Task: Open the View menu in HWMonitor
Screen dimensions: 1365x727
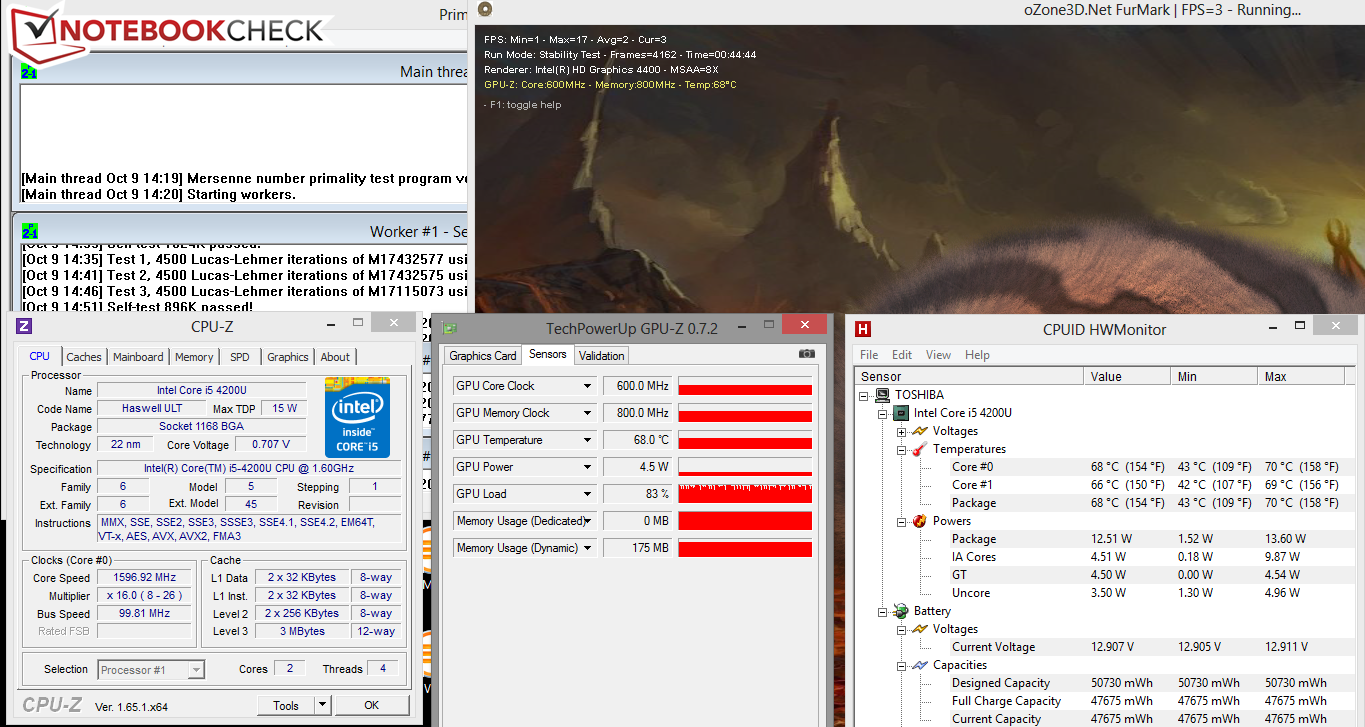Action: click(x=938, y=355)
